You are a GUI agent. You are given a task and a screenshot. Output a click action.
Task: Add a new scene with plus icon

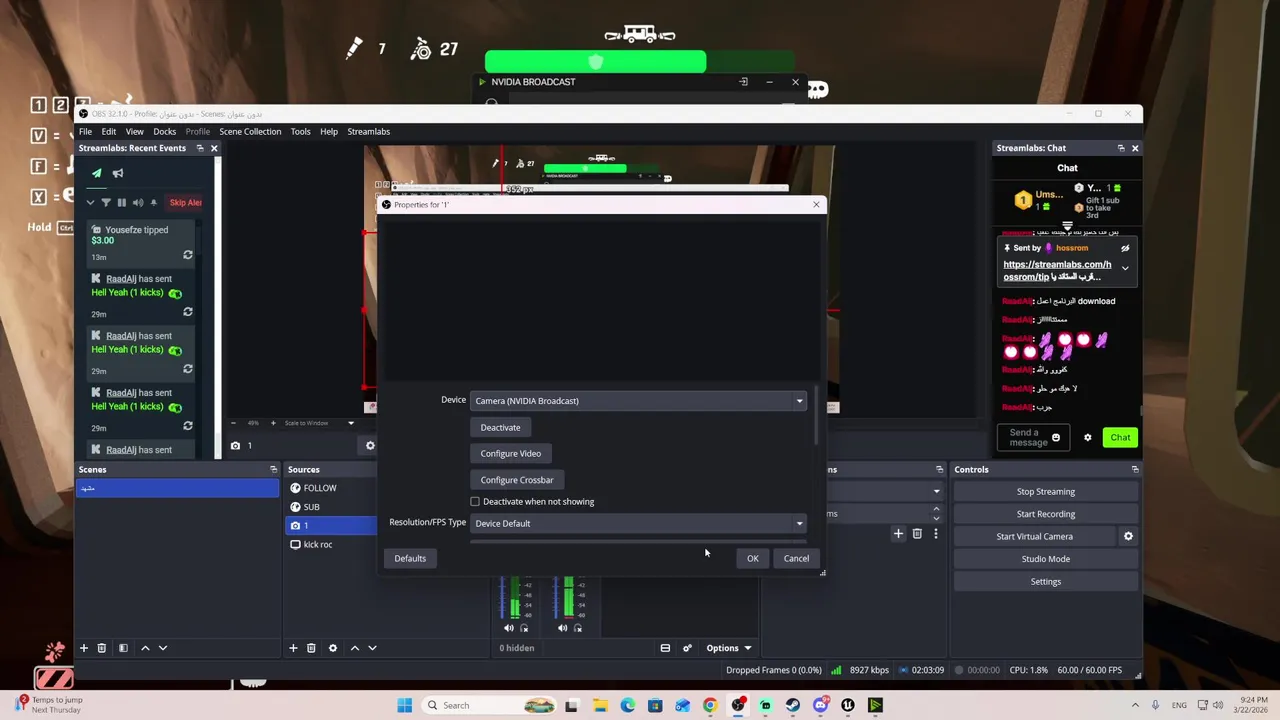[x=84, y=648]
